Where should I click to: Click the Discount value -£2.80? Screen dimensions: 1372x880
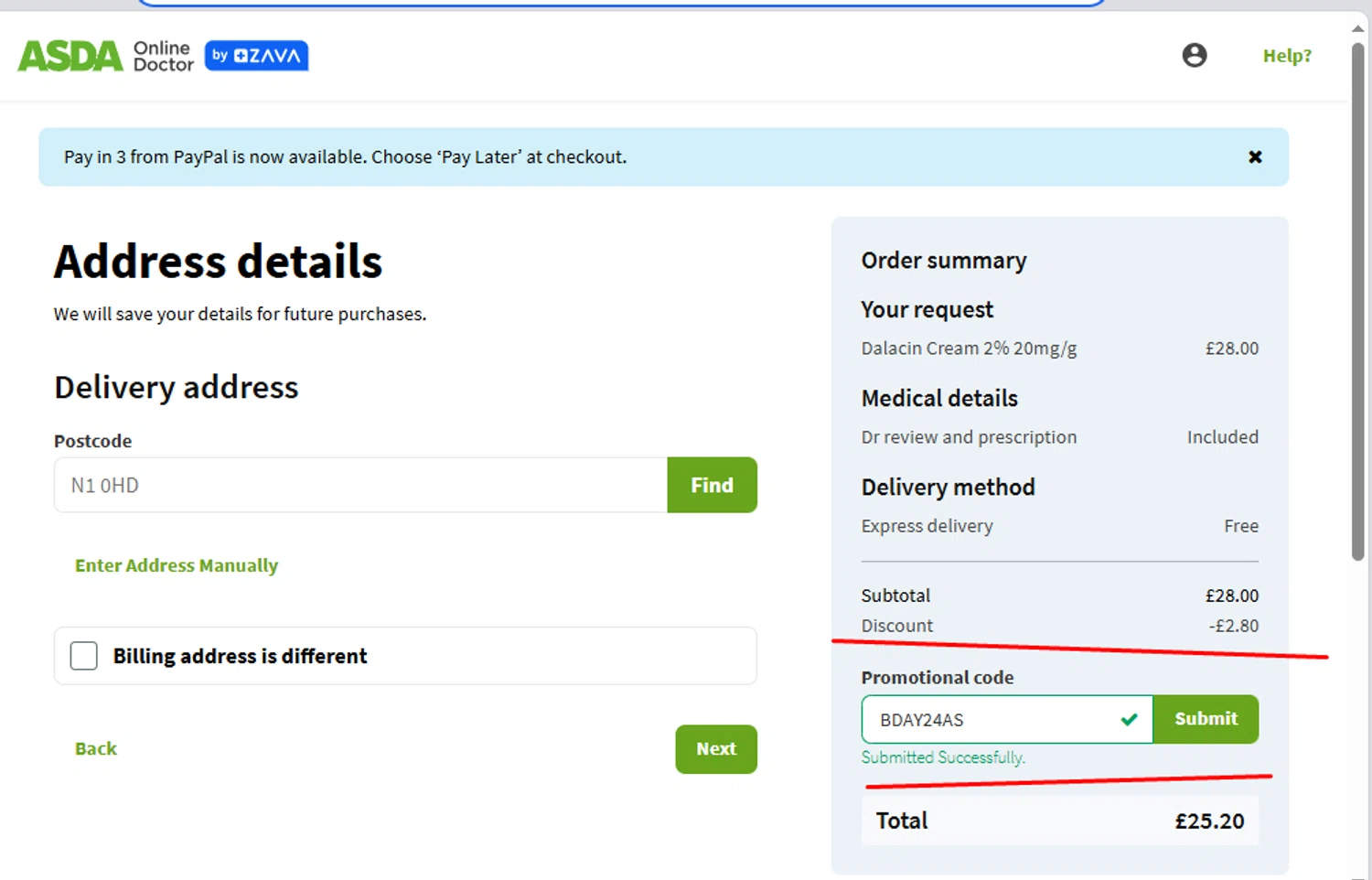pos(1234,626)
